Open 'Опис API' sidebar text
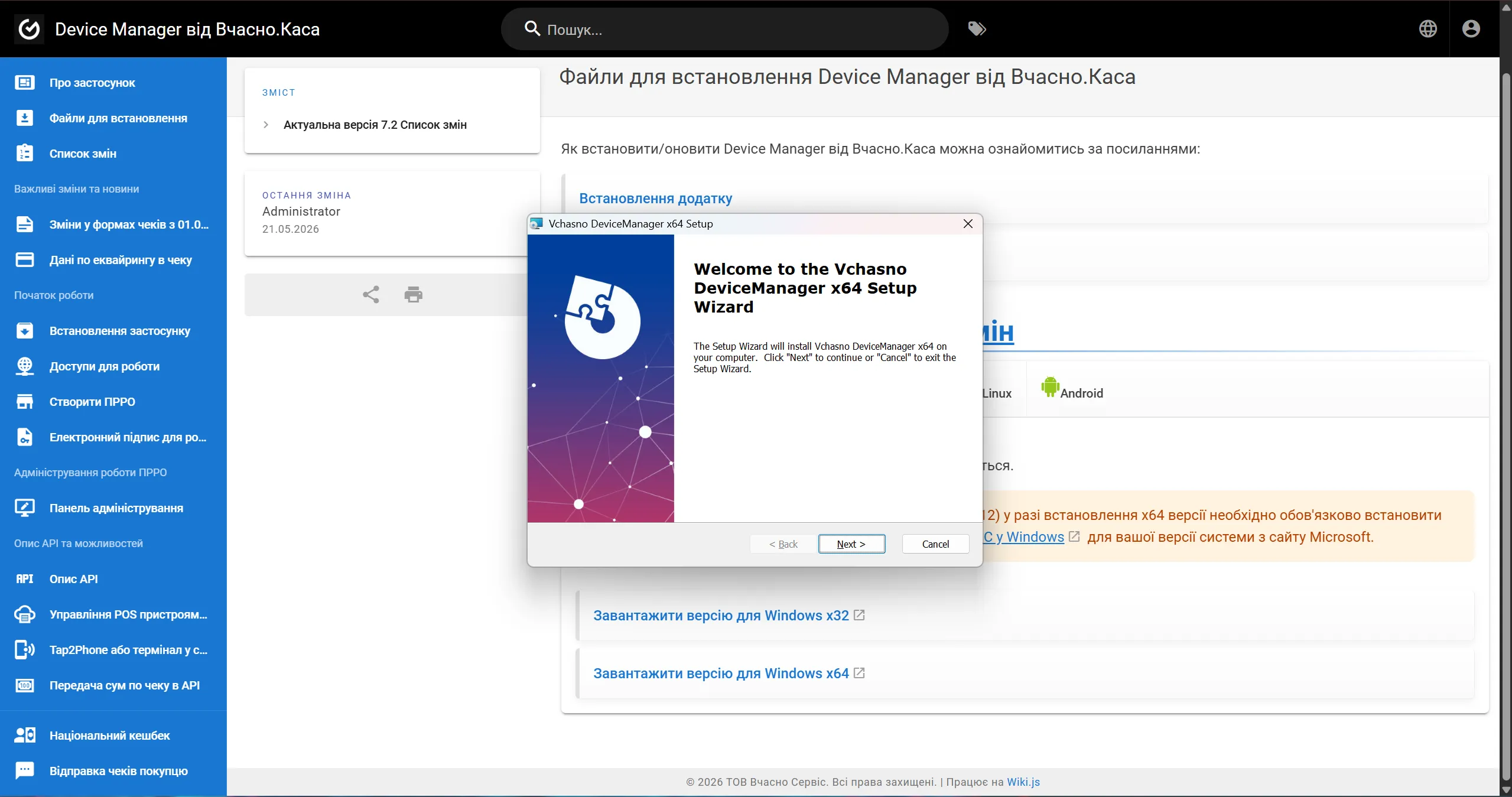 [74, 579]
